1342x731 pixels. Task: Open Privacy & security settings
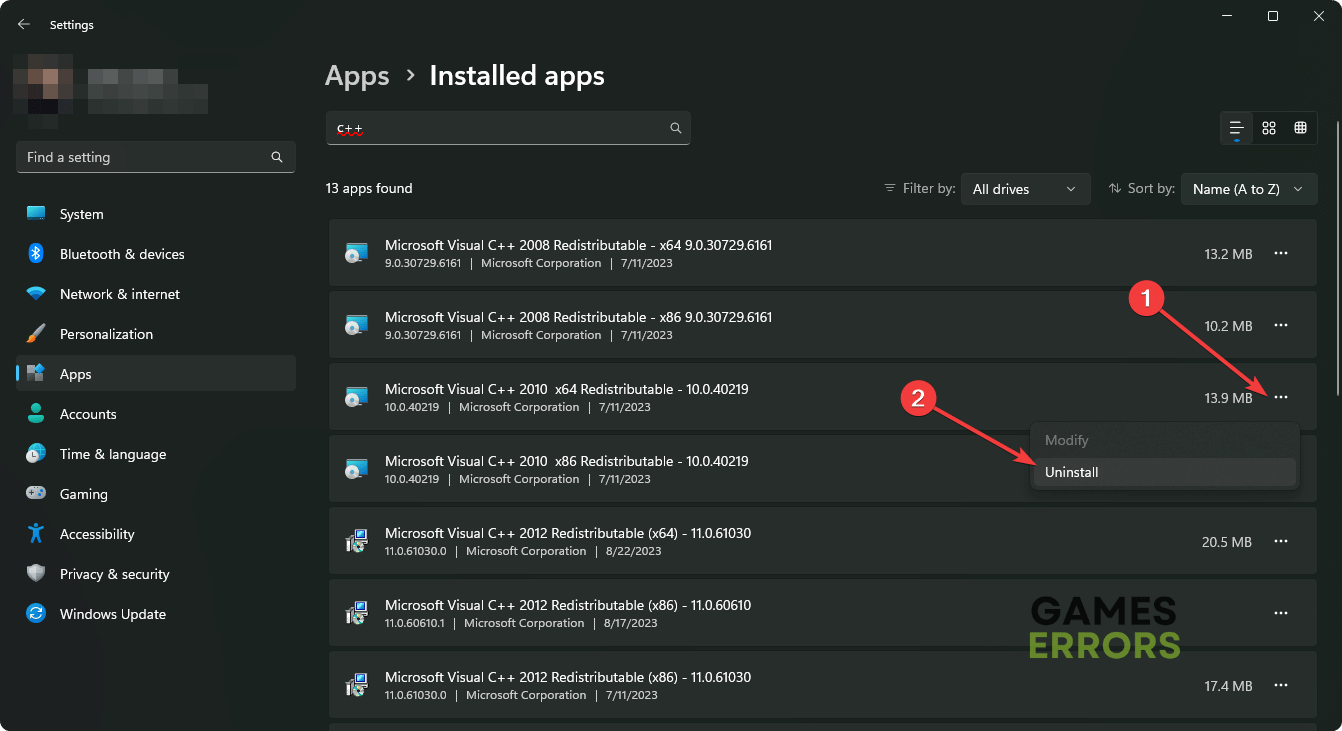(x=114, y=574)
